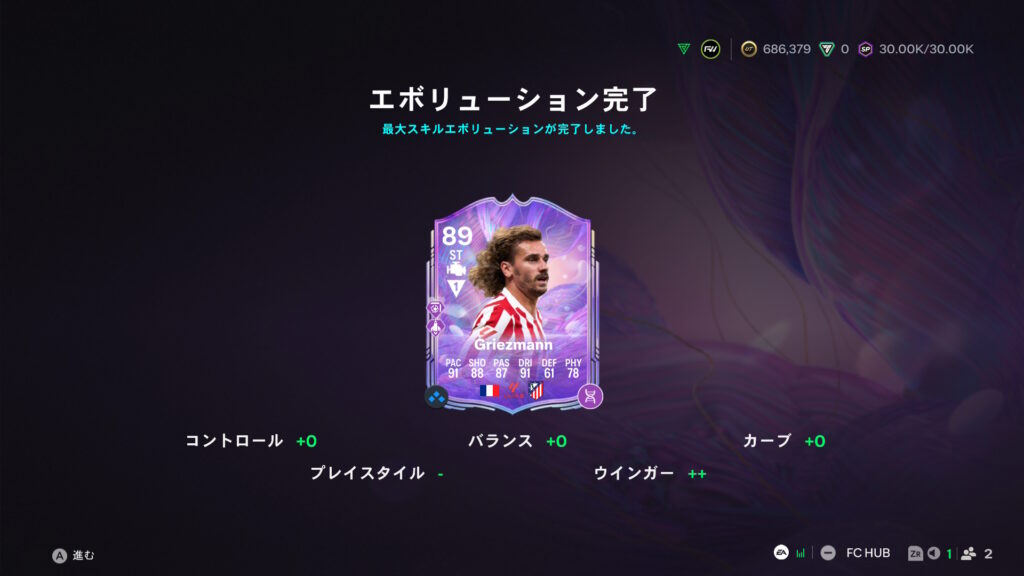Click the blue chemistry diamonds icon on card
This screenshot has height=576, width=1024.
(x=436, y=396)
